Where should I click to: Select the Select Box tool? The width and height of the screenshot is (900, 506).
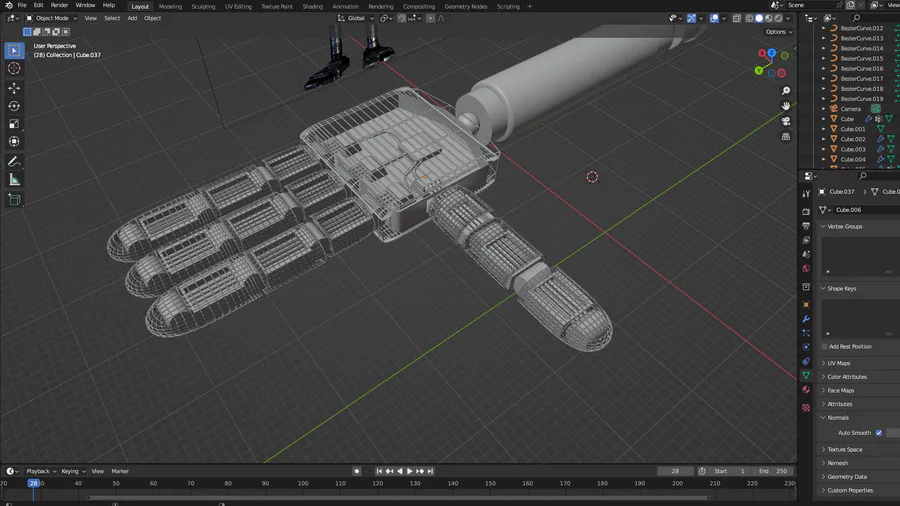click(14, 50)
